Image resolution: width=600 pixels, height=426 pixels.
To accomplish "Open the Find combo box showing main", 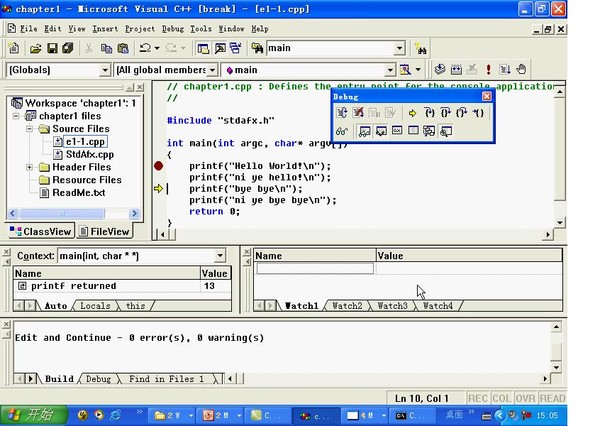I will (399, 48).
